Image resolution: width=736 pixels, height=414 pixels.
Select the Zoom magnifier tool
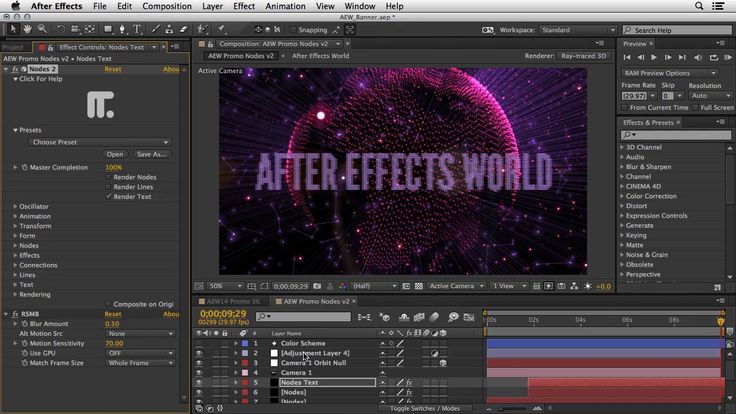pyautogui.click(x=41, y=30)
